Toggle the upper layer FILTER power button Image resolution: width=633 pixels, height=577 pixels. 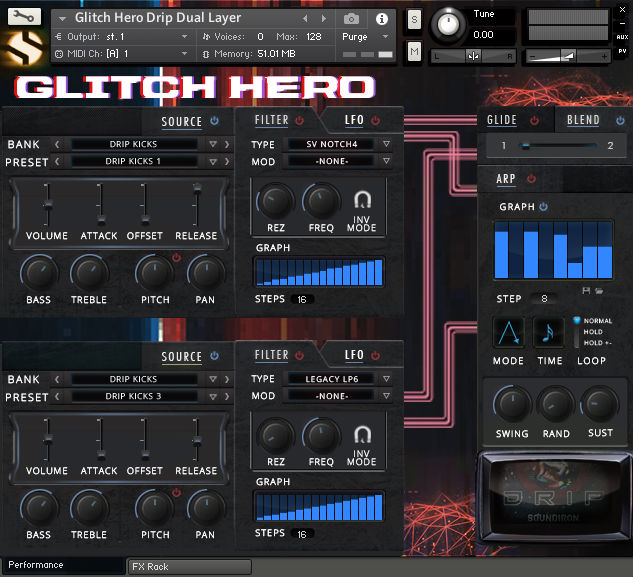(x=299, y=120)
